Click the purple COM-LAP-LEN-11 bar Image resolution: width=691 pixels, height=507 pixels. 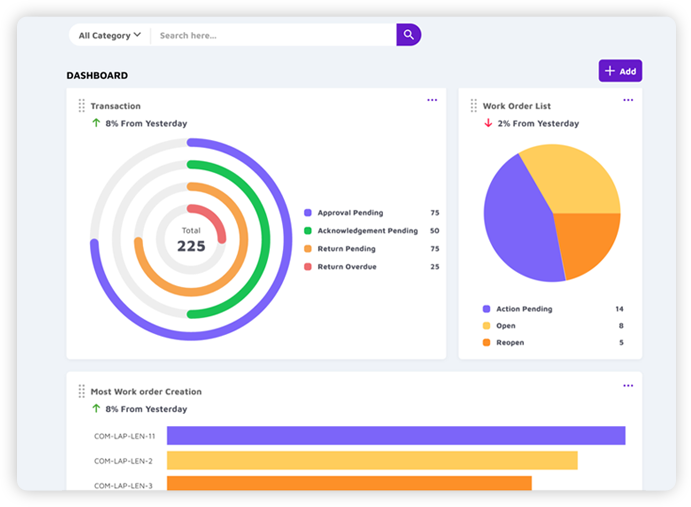pos(395,435)
